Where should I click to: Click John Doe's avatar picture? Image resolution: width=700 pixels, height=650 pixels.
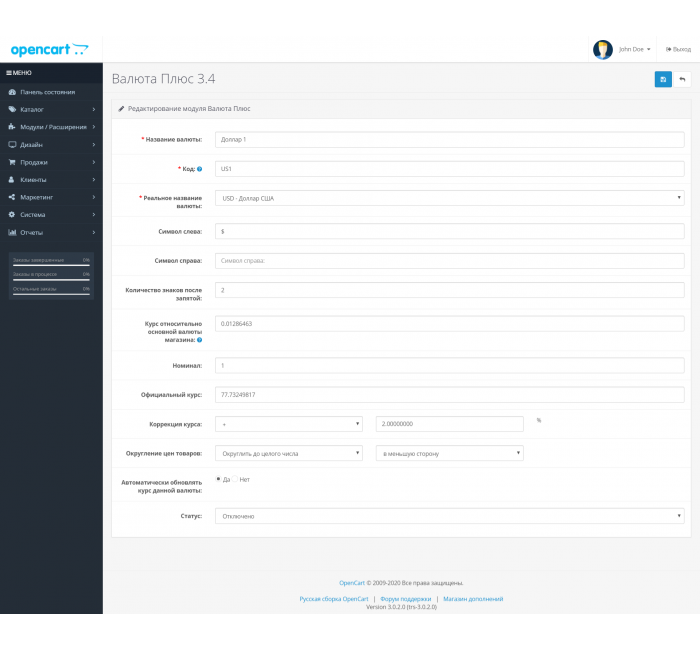(x=603, y=50)
